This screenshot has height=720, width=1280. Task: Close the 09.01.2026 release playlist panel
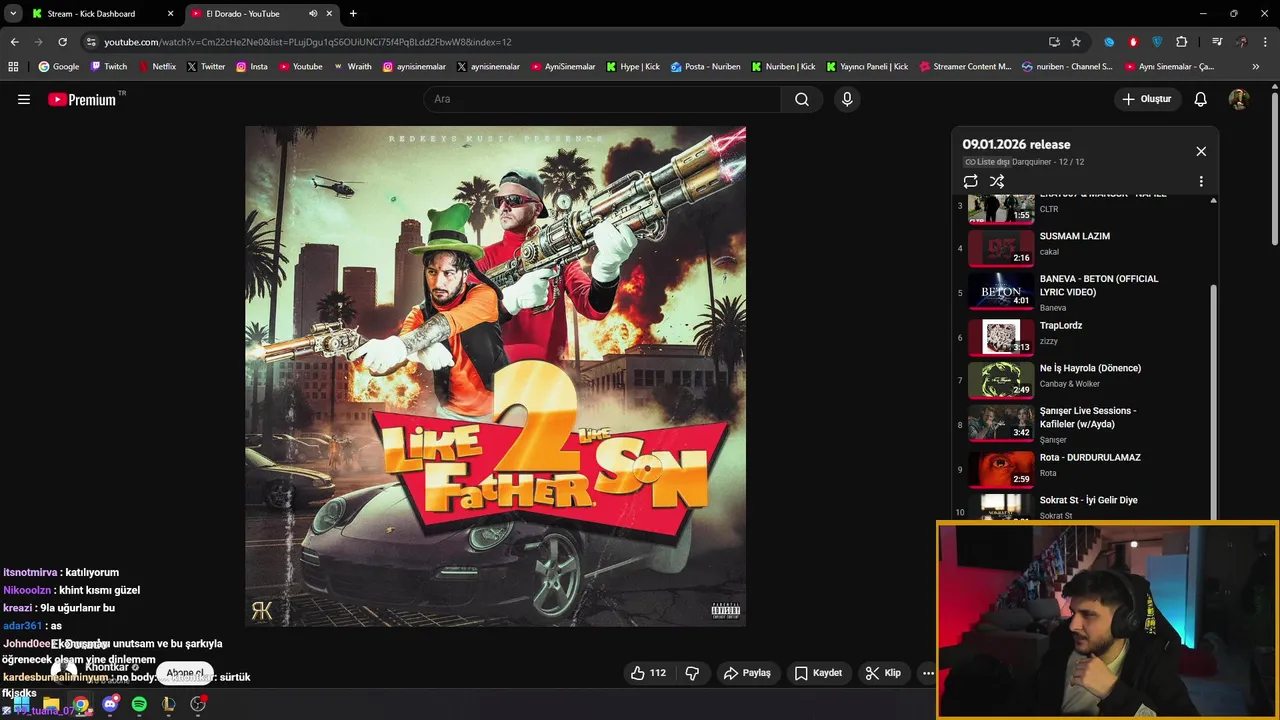[1201, 152]
